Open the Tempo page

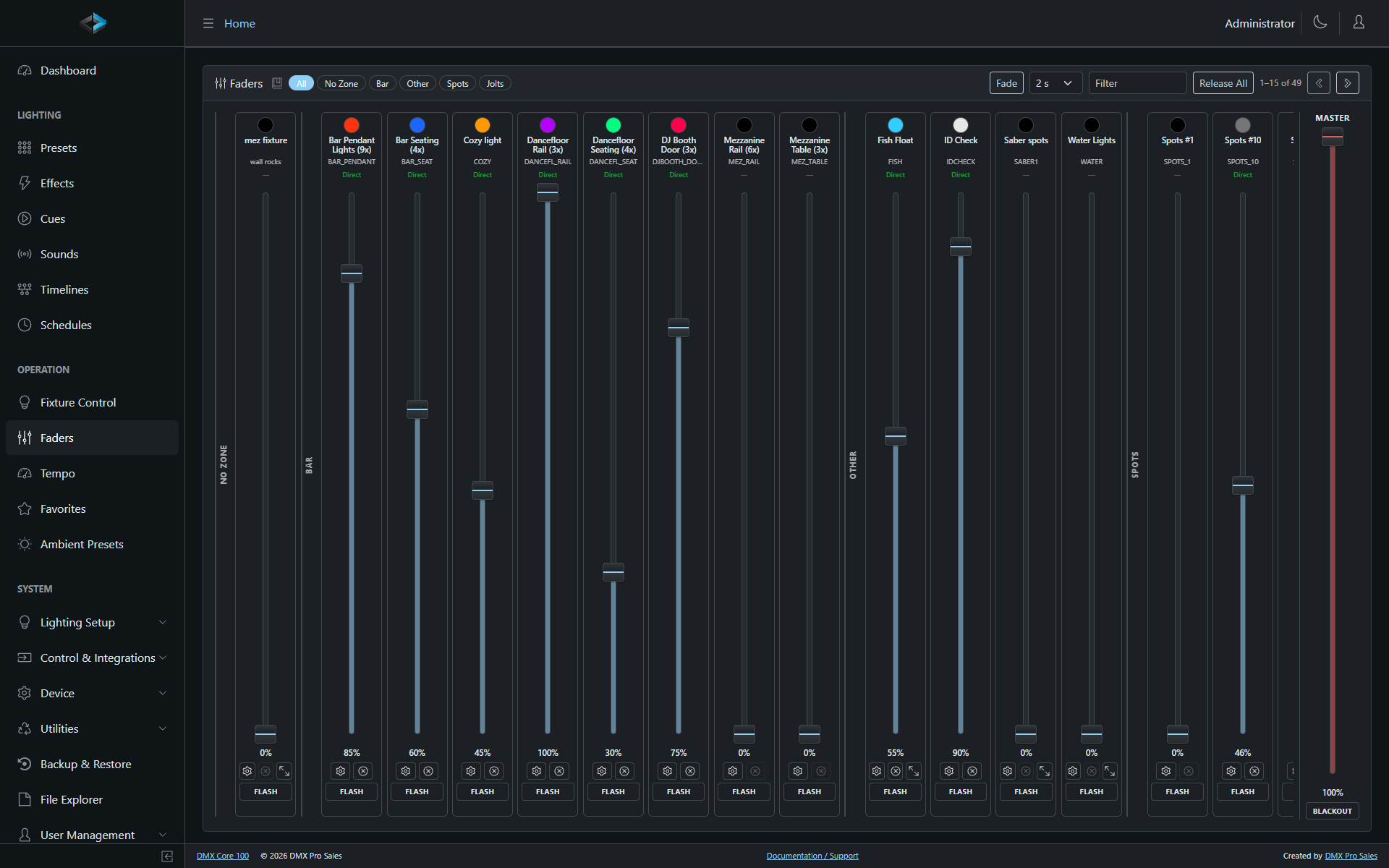pos(92,473)
